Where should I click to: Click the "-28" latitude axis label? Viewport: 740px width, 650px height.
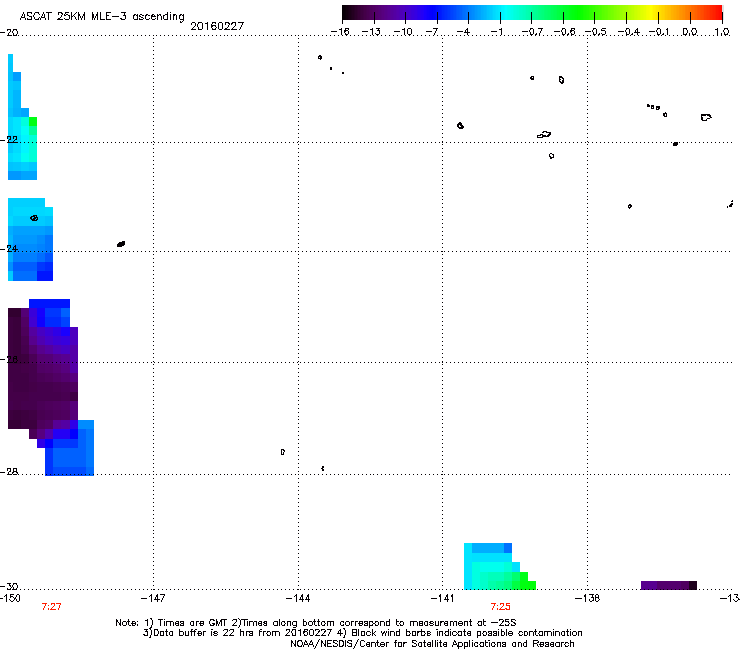pyautogui.click(x=9, y=472)
